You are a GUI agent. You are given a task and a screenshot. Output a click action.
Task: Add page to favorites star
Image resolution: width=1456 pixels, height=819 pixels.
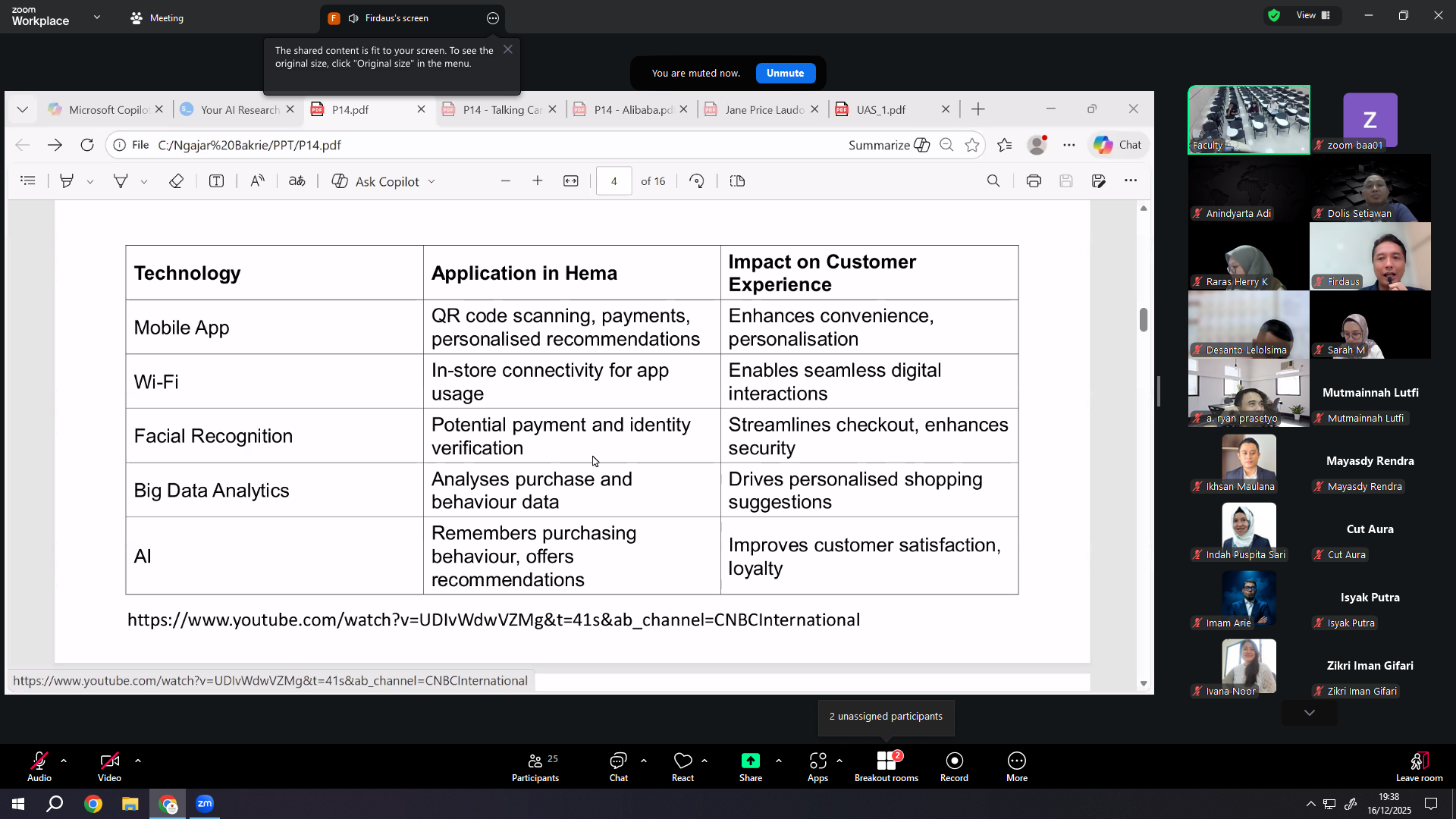coord(972,145)
